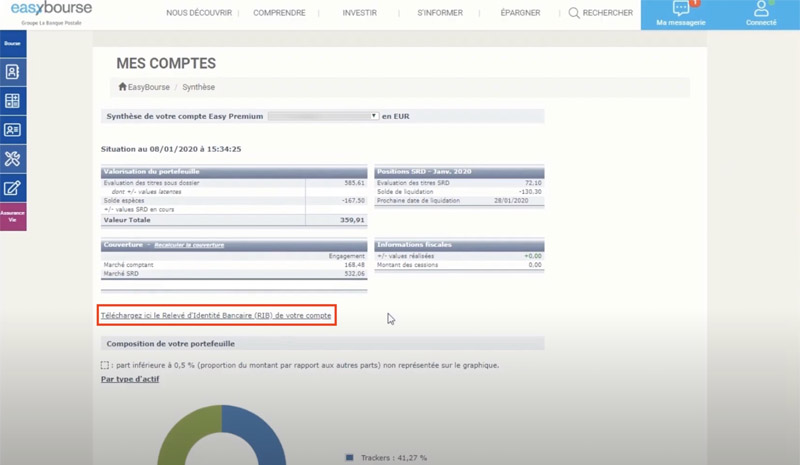Click the home icon in breadcrumb

[x=122, y=86]
